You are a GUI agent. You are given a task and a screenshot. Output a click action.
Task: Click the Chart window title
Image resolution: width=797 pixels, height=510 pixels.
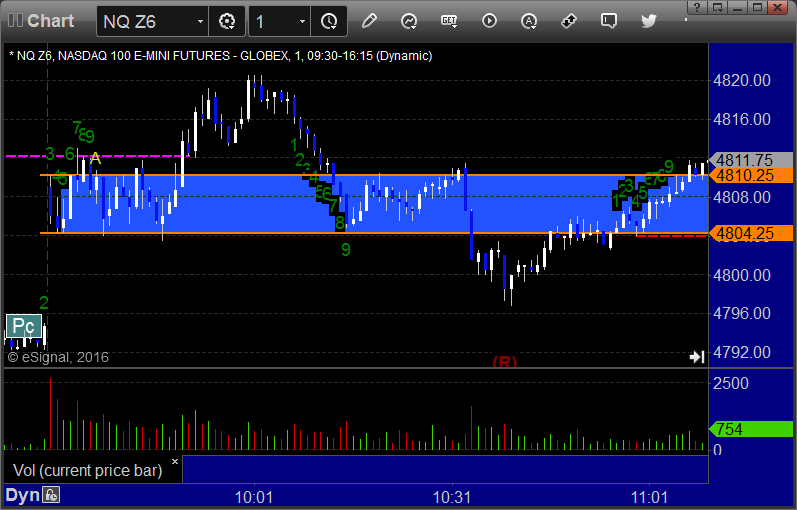click(50, 21)
